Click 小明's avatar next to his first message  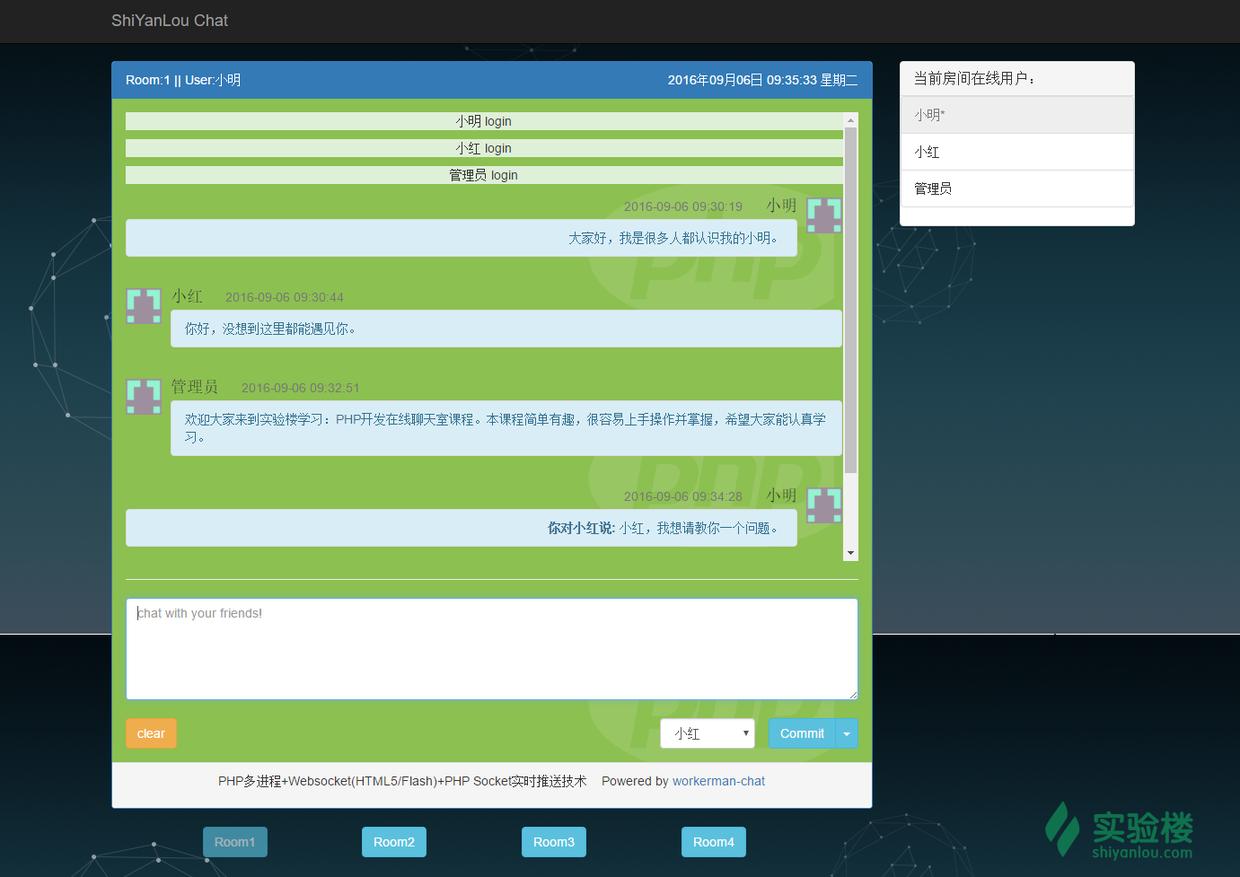point(823,215)
